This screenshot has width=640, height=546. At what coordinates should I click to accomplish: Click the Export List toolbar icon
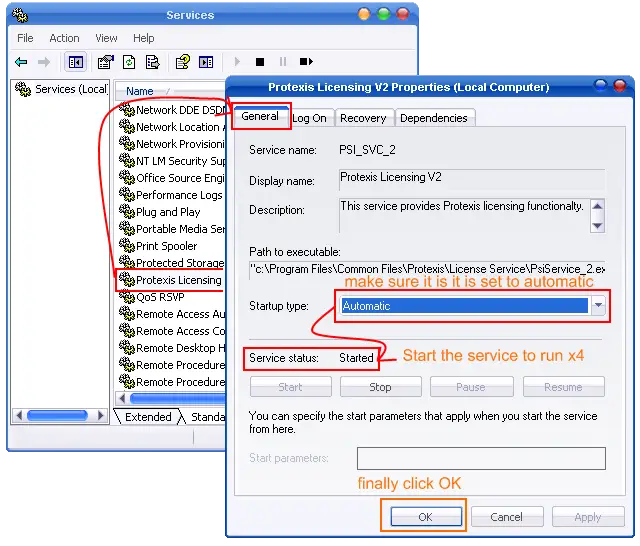153,62
